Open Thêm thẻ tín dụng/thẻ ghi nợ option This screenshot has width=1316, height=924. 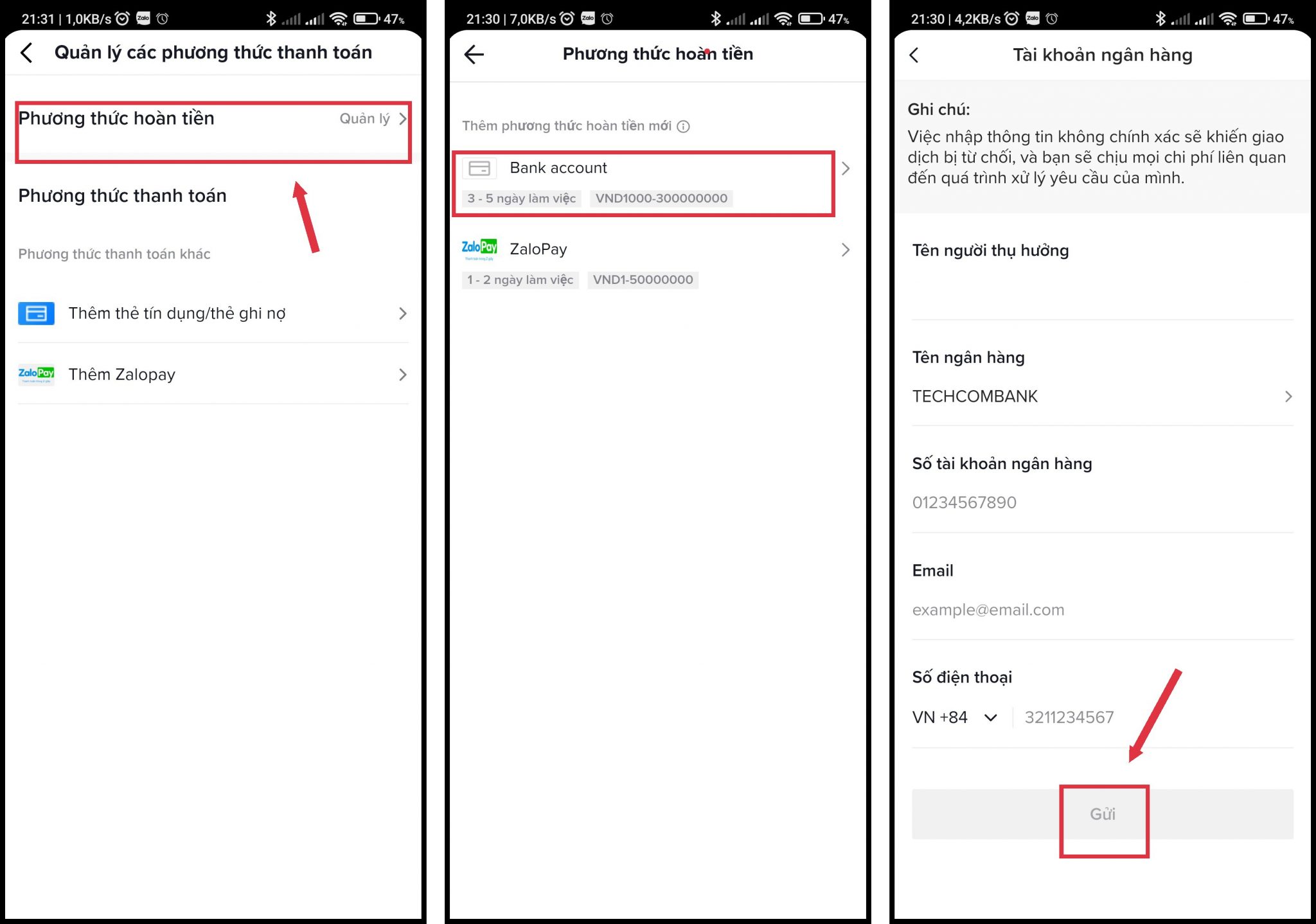213,314
